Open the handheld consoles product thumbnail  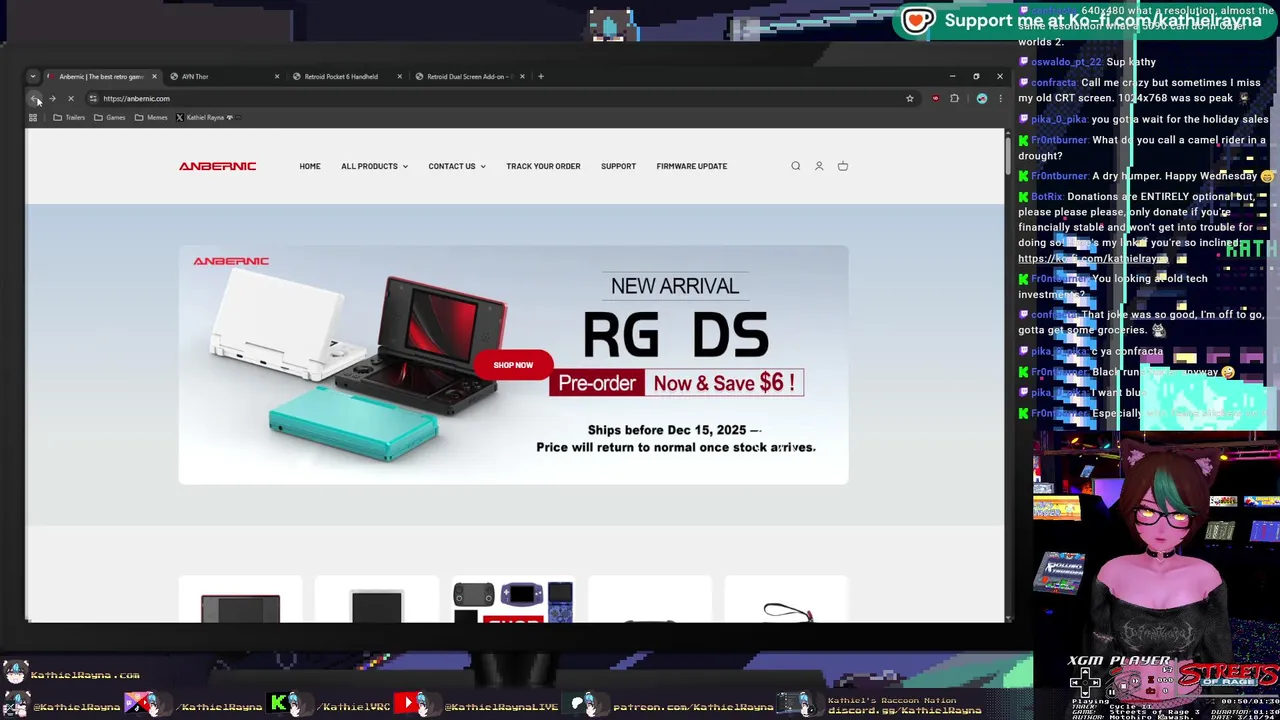pyautogui.click(x=513, y=601)
